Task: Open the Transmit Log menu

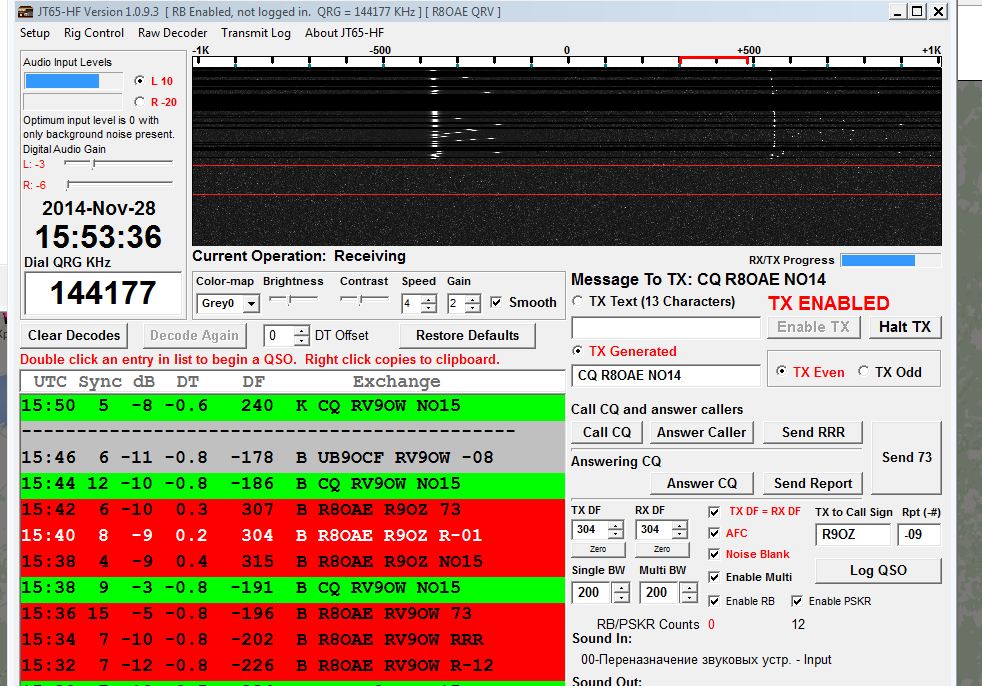Action: click(256, 33)
